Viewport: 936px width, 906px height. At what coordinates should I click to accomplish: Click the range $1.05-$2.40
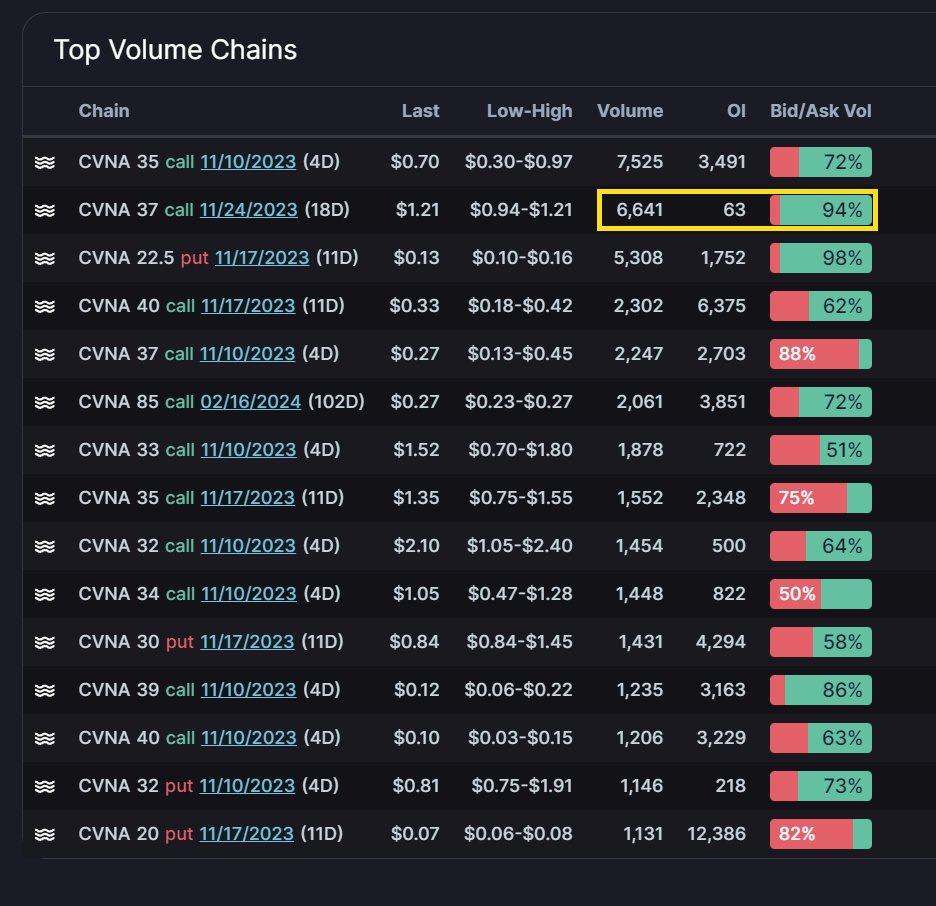(519, 546)
